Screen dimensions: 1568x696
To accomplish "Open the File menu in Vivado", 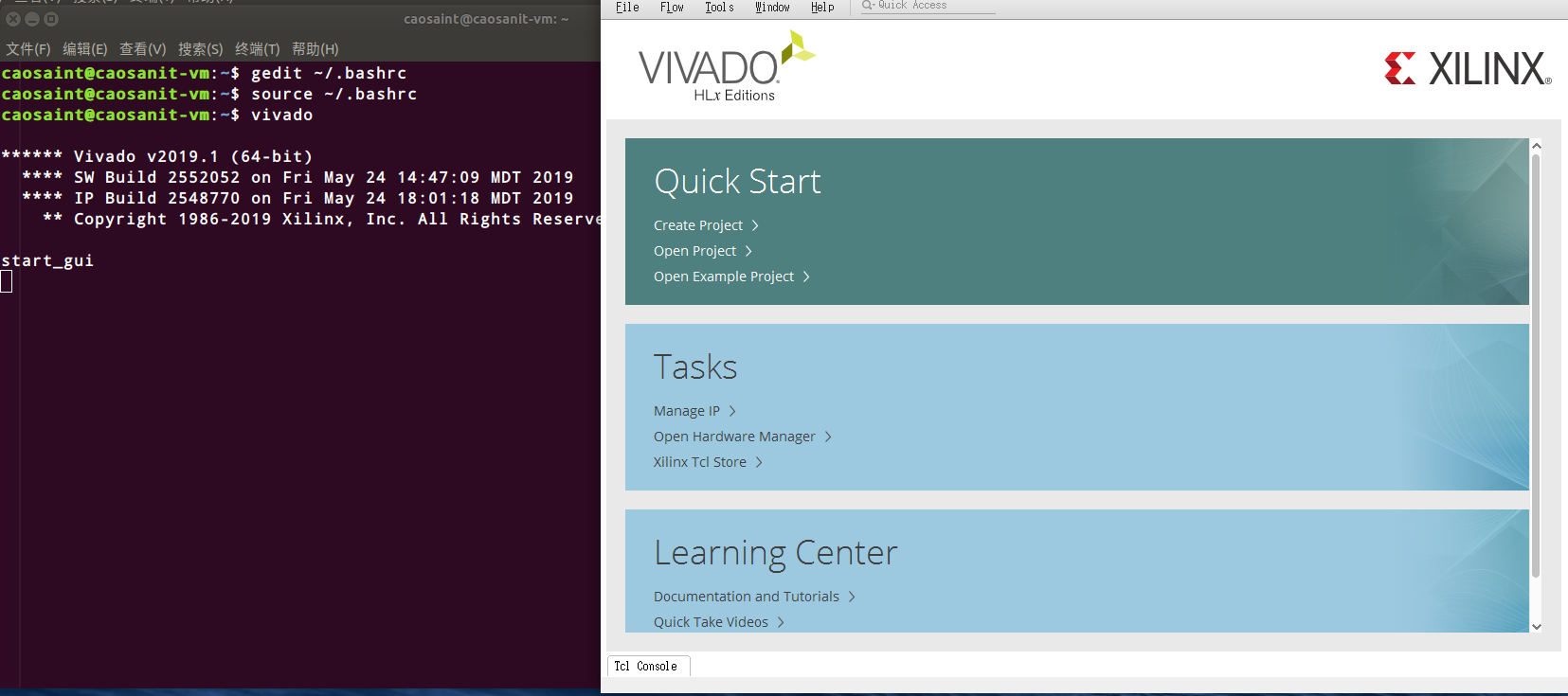I will click(x=627, y=8).
